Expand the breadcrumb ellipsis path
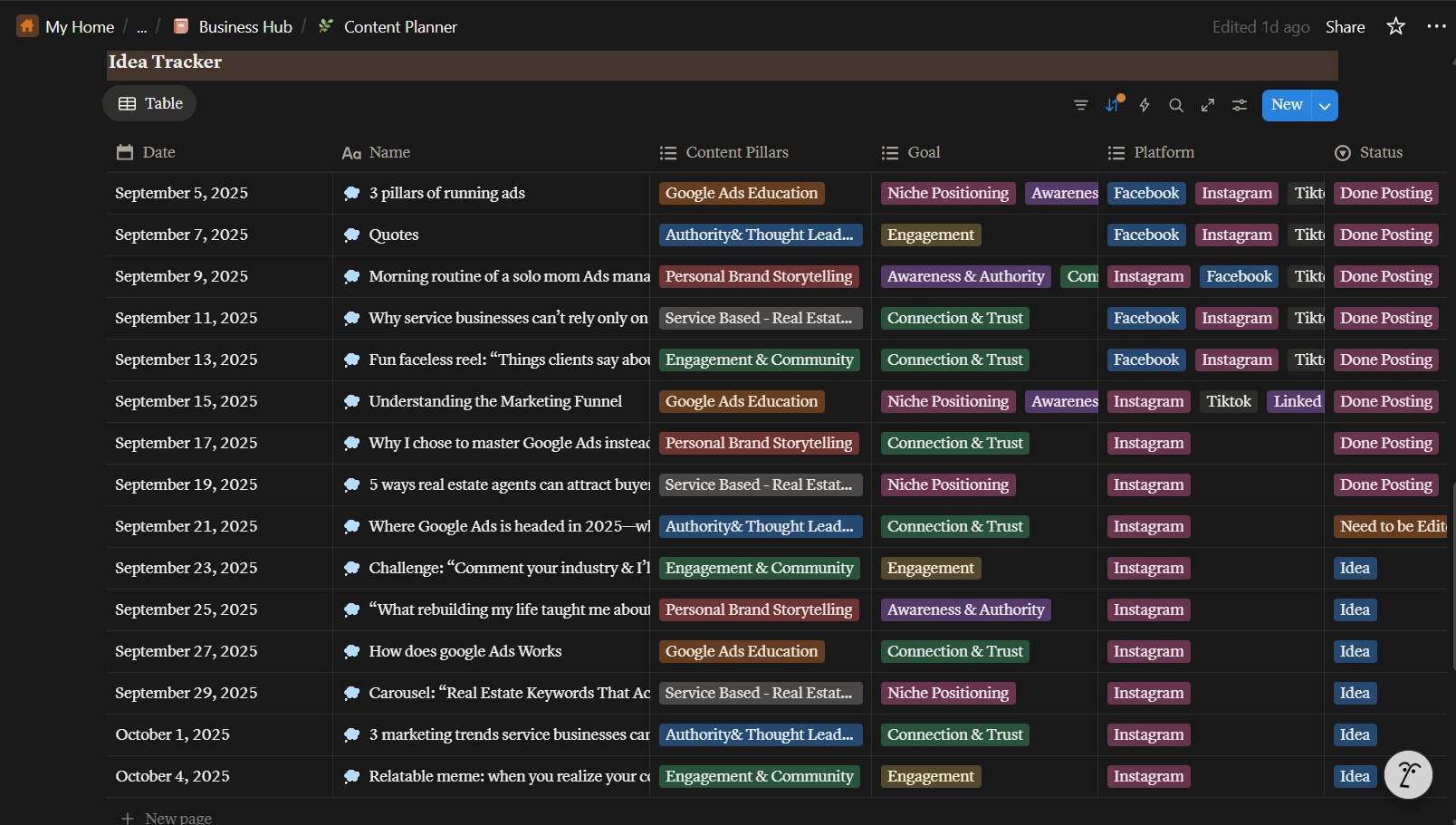 coord(141,27)
